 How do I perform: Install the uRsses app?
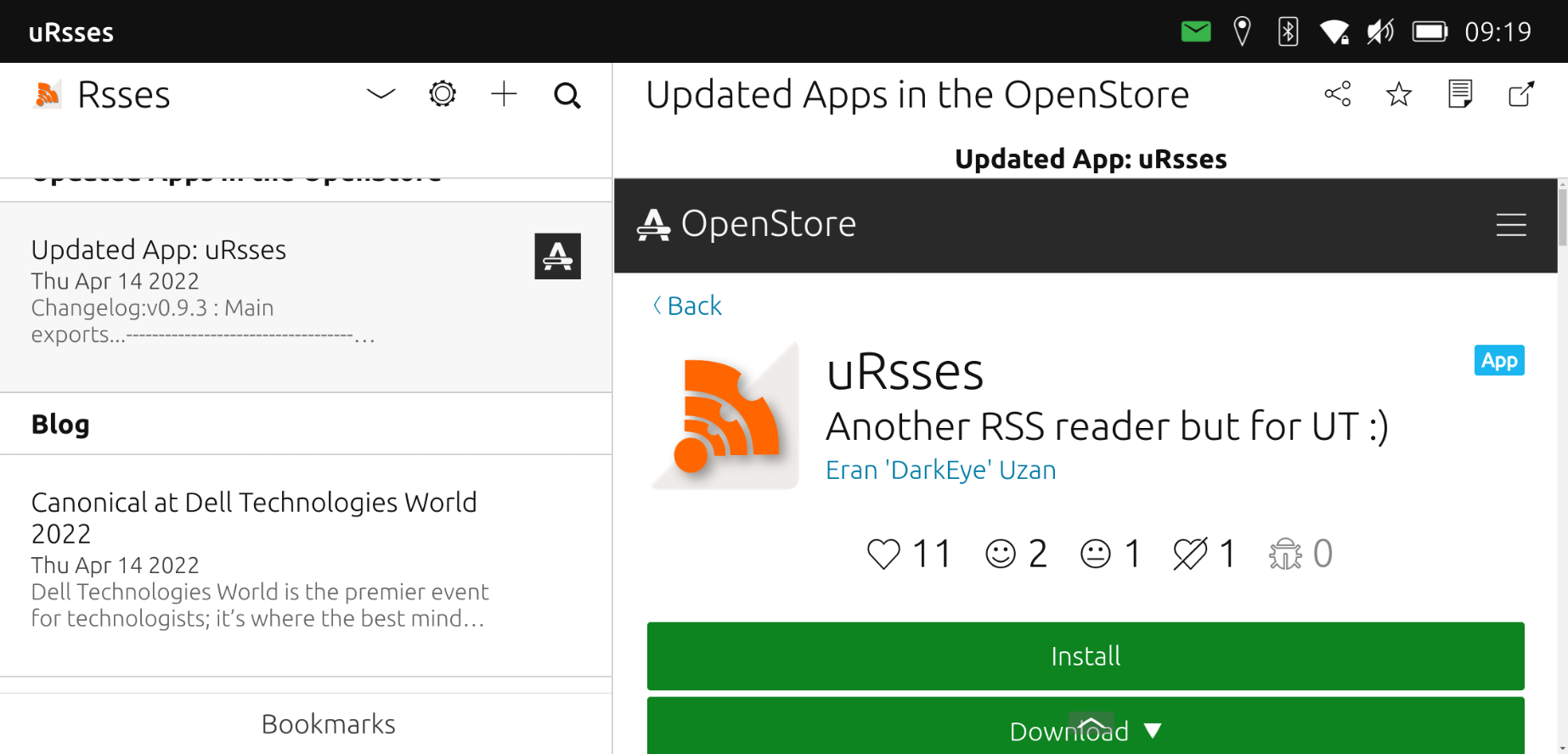pyautogui.click(x=1086, y=656)
